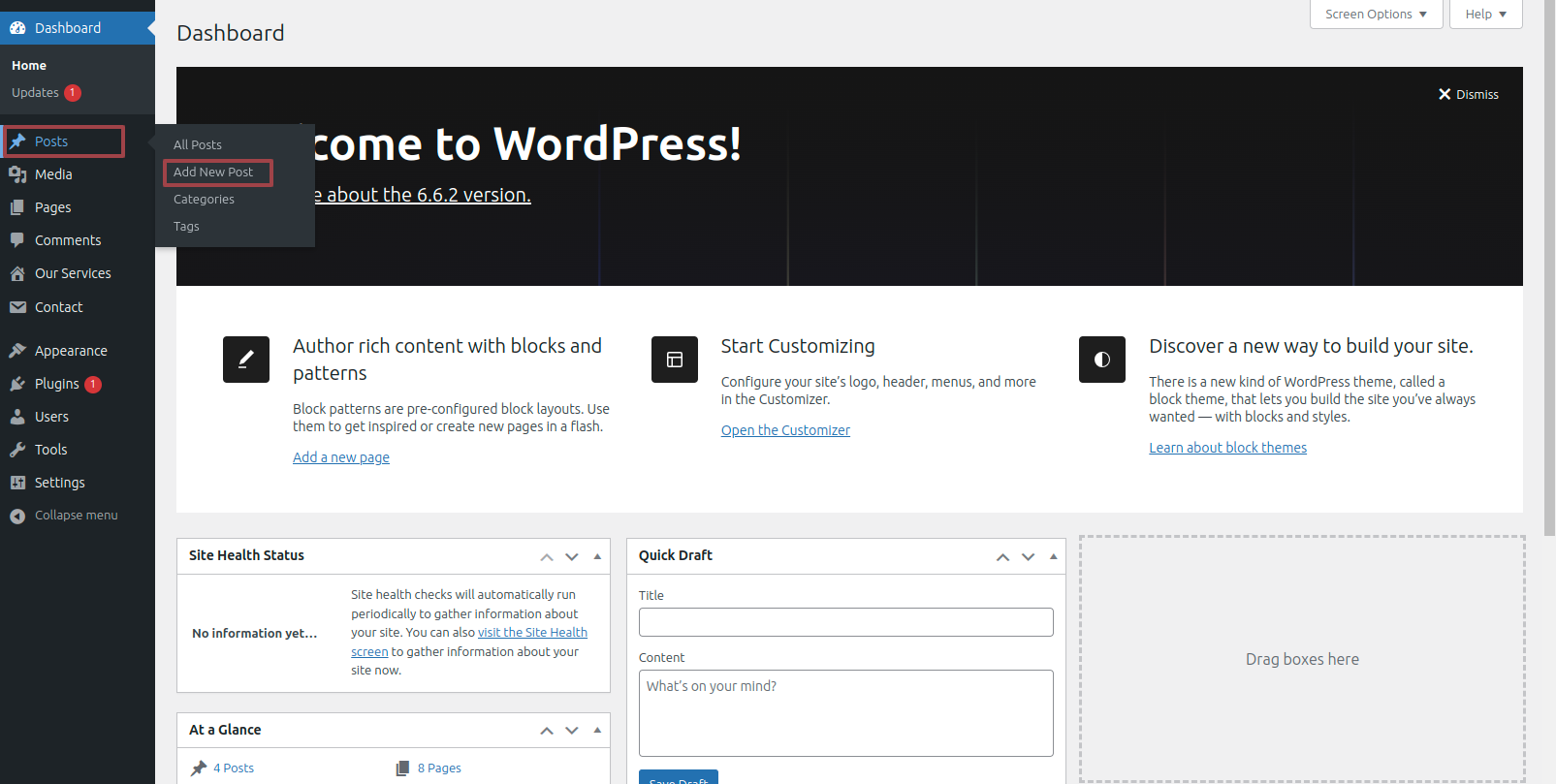Dismiss the Welcome to WordPress panel
1556x784 pixels.
pyautogui.click(x=1468, y=95)
